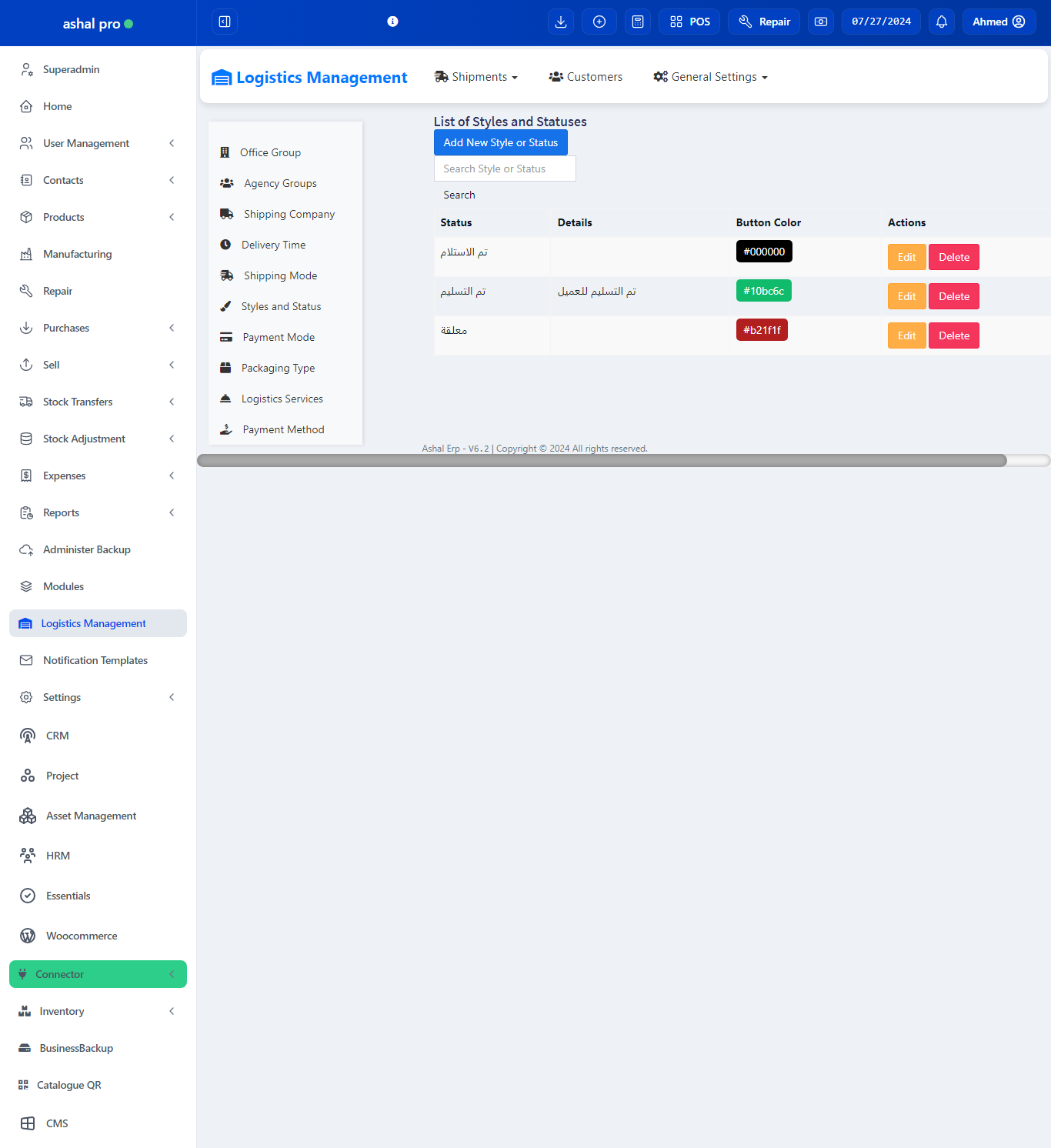Click the Search Style or Status field
Viewport: 1051px width, 1148px height.
click(505, 169)
